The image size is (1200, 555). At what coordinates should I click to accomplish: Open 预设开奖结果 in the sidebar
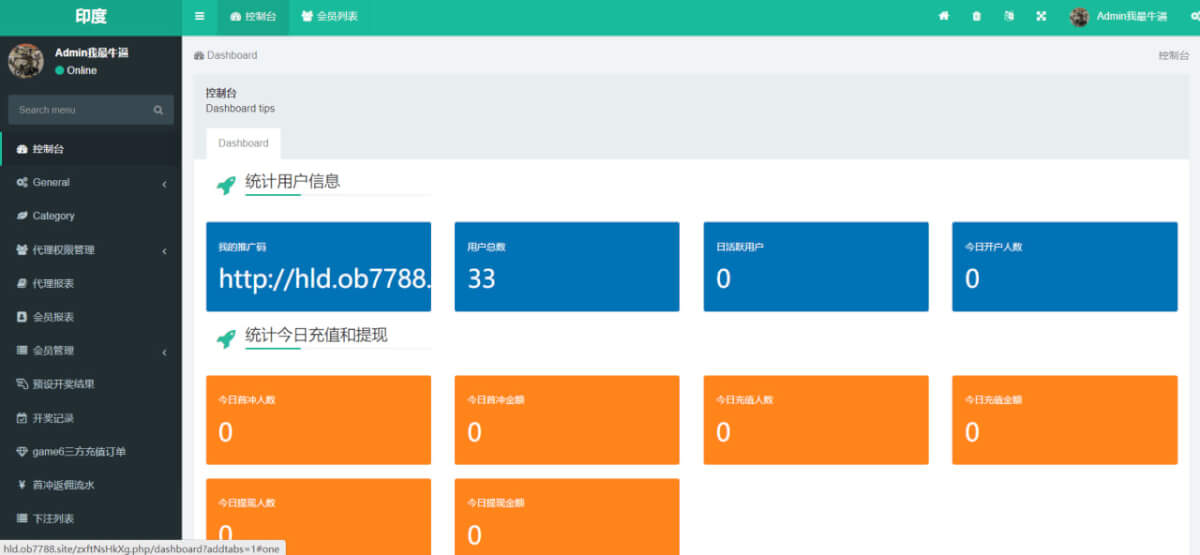coord(62,384)
